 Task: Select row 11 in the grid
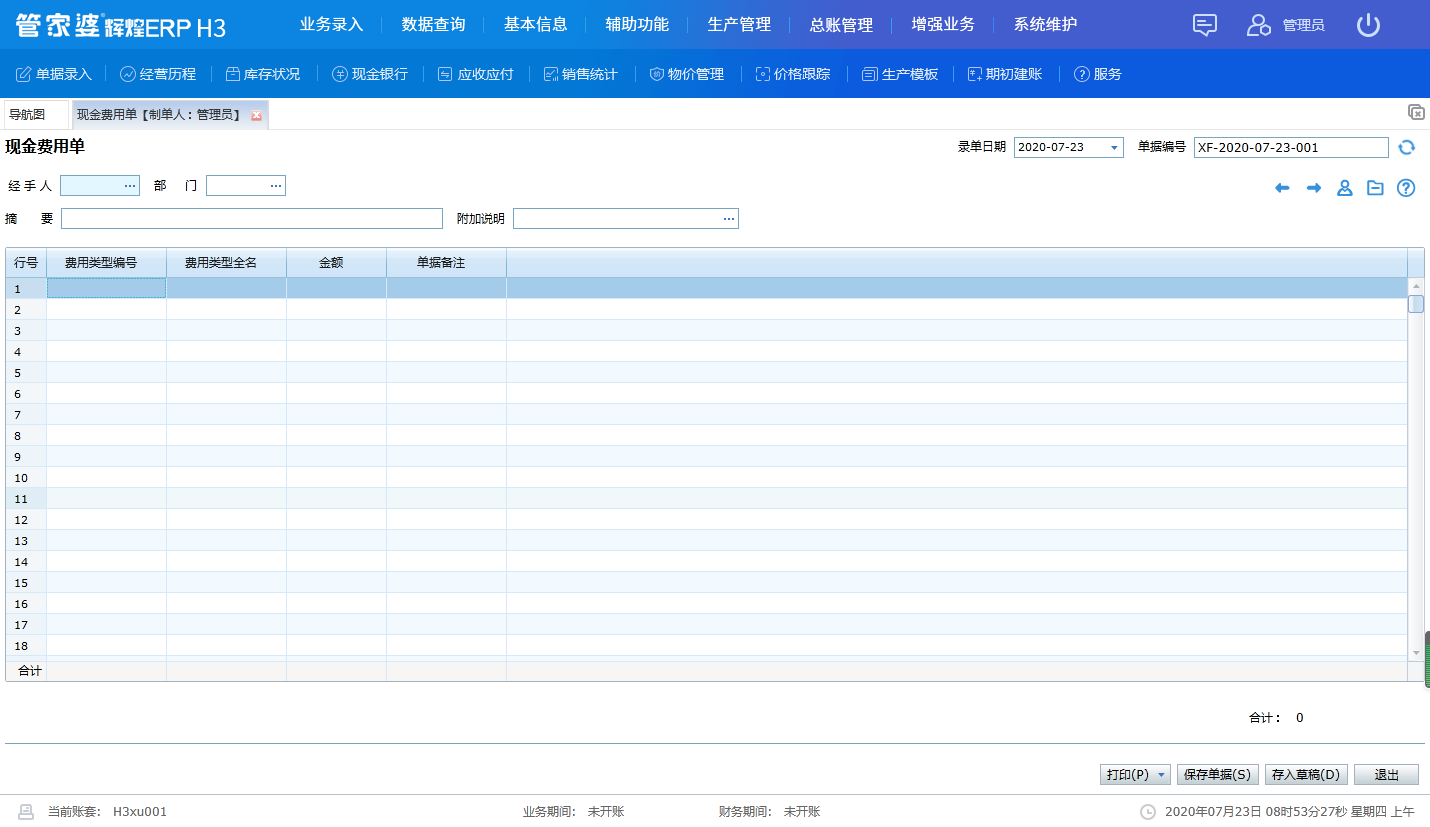pos(706,499)
